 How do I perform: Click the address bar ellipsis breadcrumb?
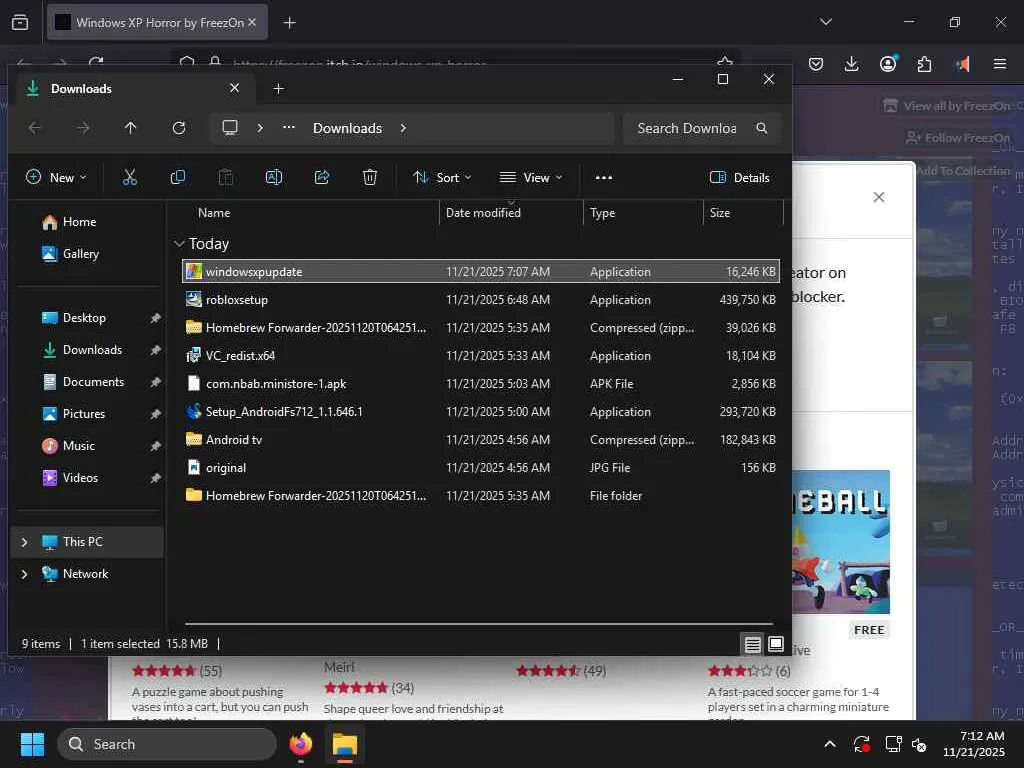[x=289, y=127]
